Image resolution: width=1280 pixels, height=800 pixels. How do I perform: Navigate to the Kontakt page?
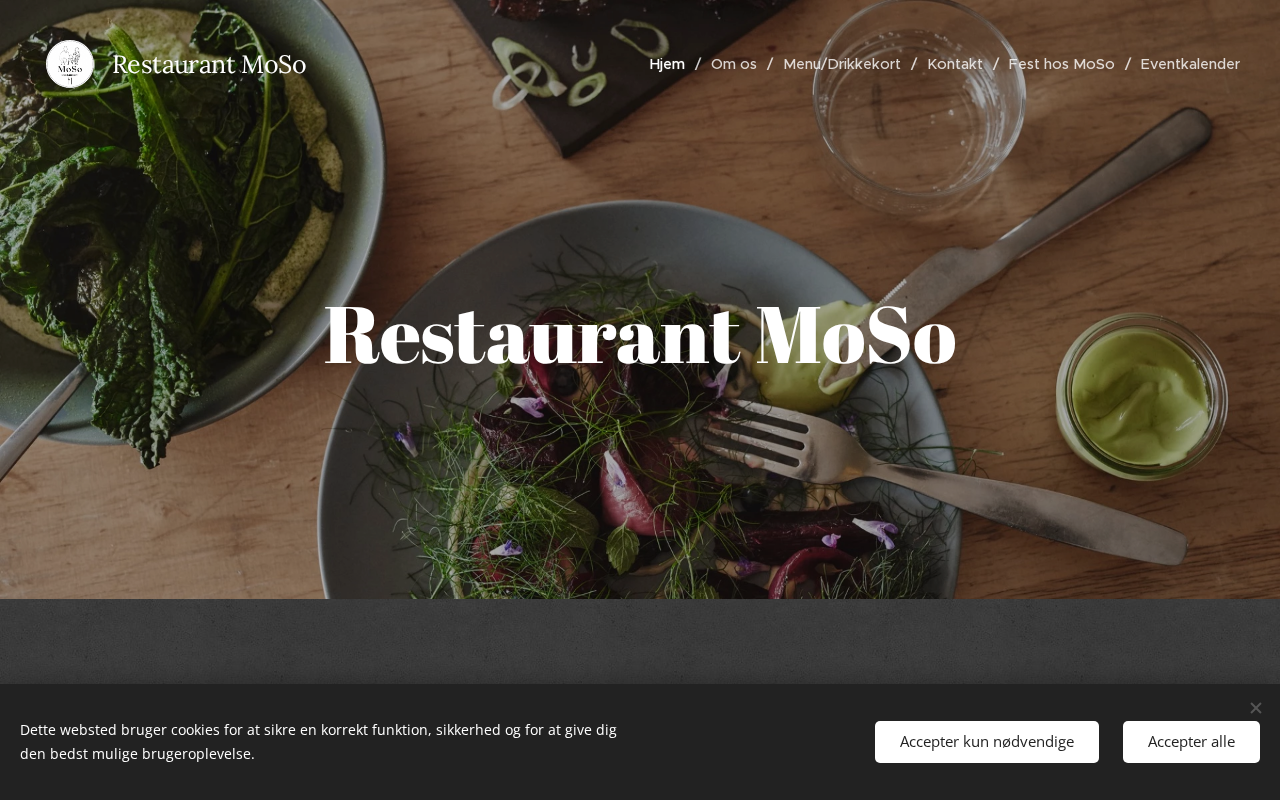pyautogui.click(x=955, y=64)
